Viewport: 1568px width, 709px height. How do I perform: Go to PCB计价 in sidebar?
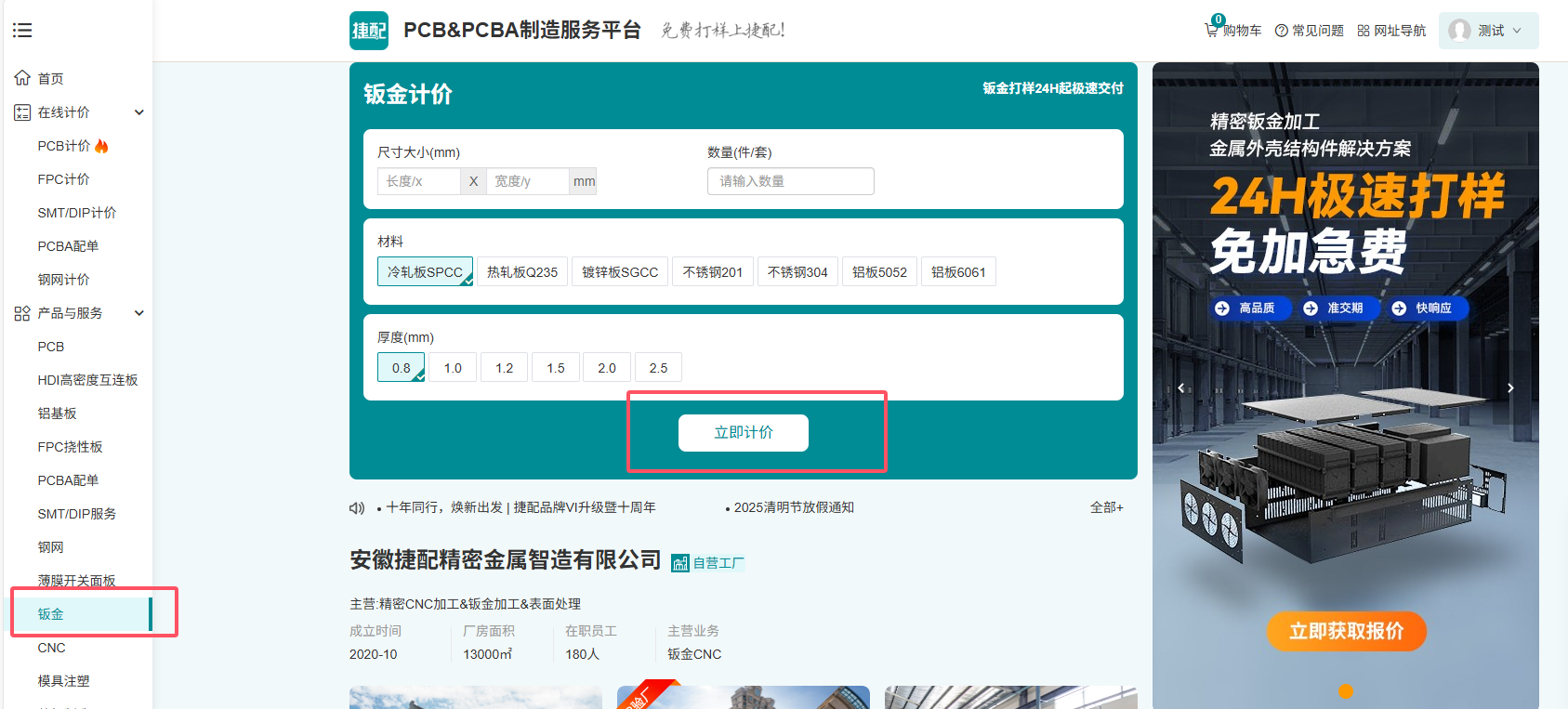[x=64, y=146]
